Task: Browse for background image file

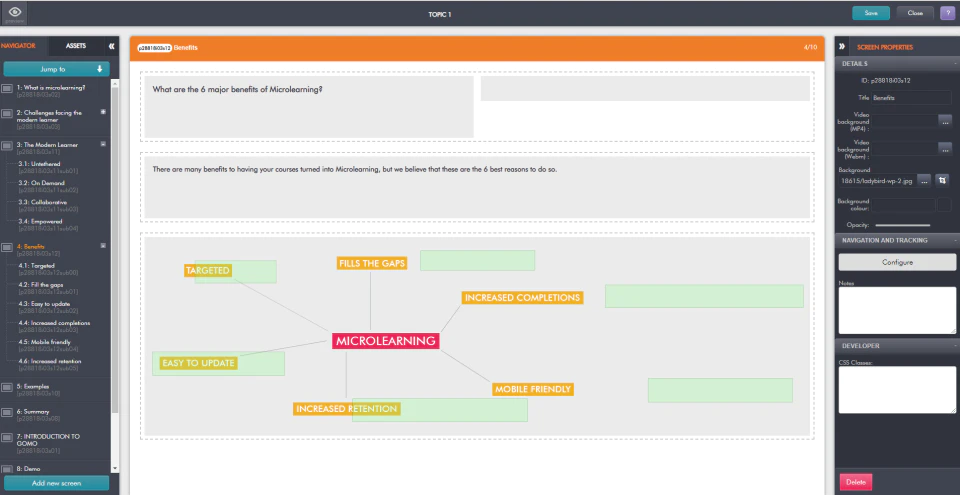Action: tap(924, 180)
